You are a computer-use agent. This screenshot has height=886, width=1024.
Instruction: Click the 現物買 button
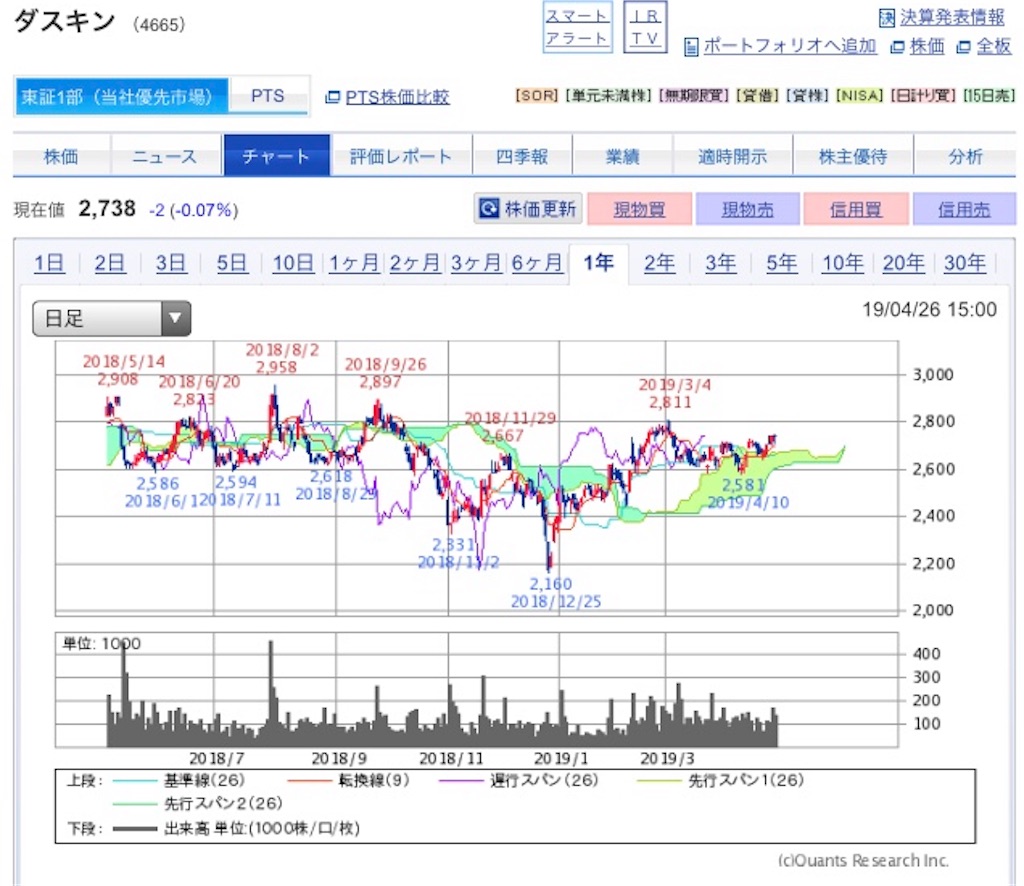[x=639, y=209]
